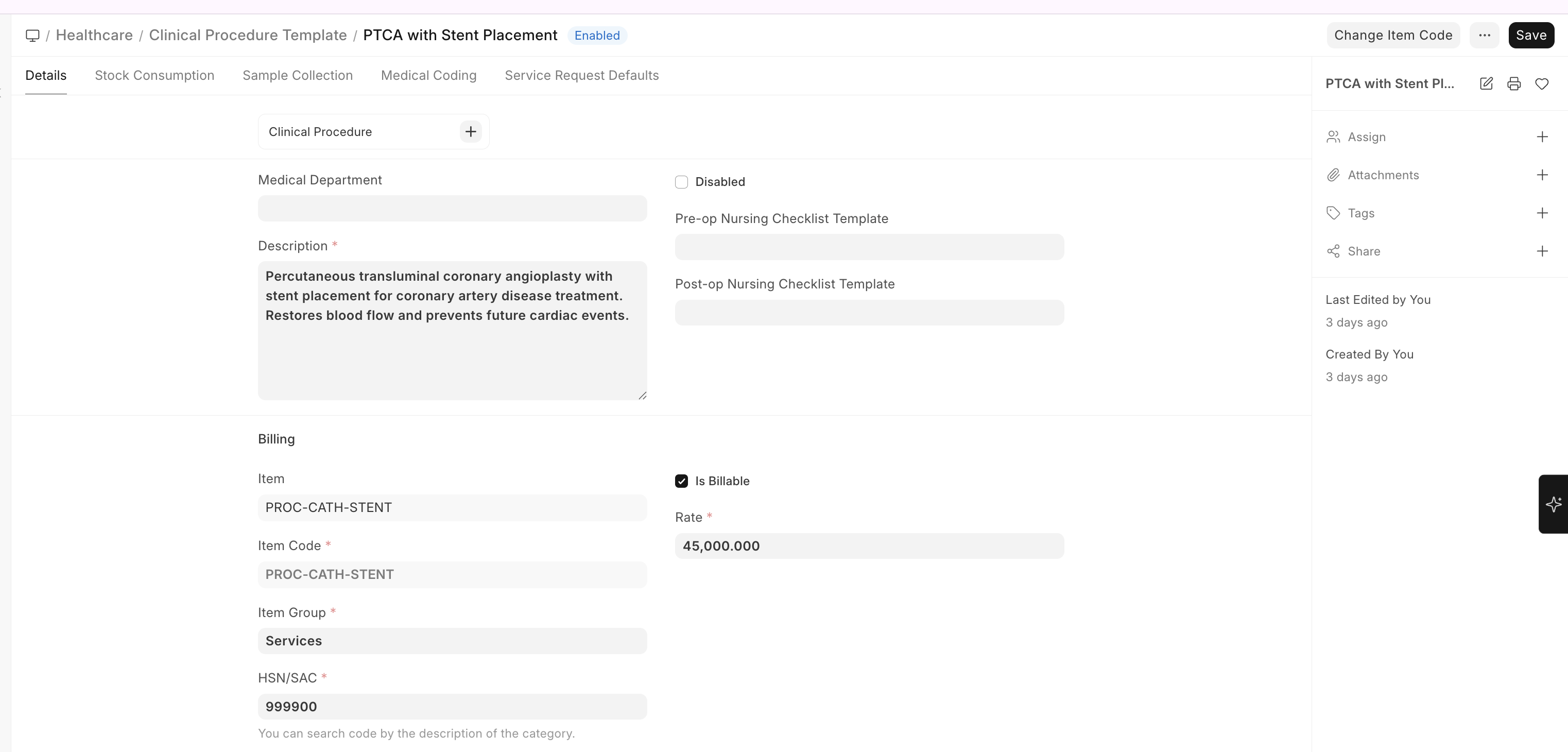Click the PTCA with Stent Placement title
The width and height of the screenshot is (1568, 752).
(x=460, y=36)
